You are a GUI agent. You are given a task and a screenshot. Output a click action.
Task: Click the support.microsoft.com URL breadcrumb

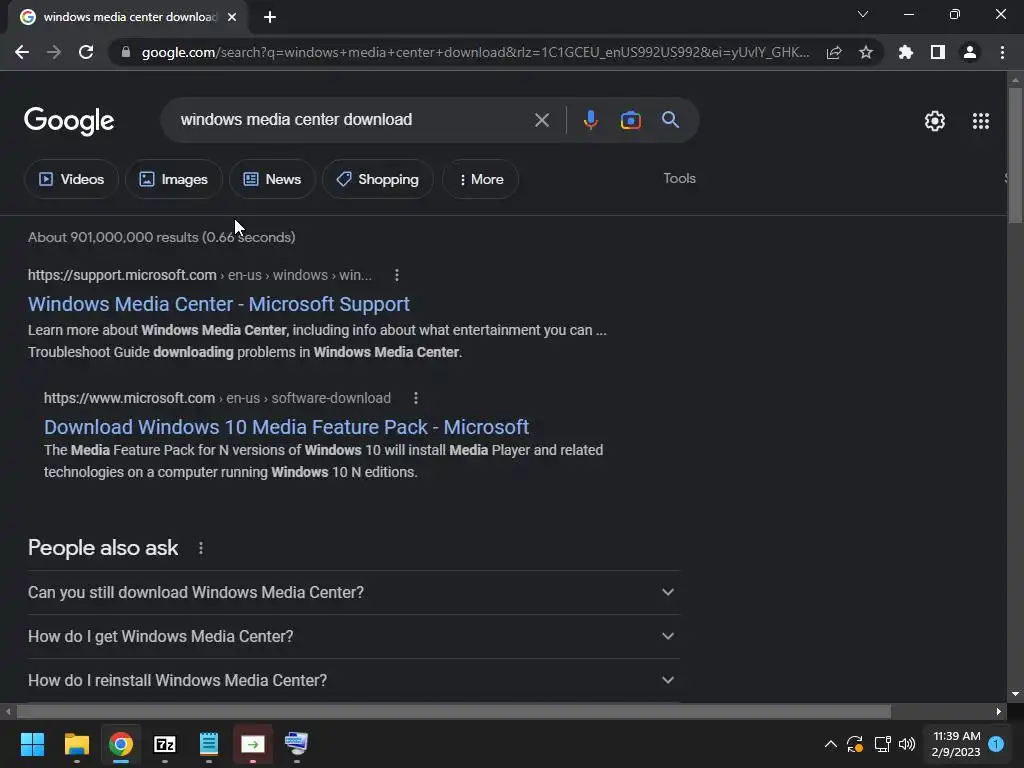coord(200,275)
